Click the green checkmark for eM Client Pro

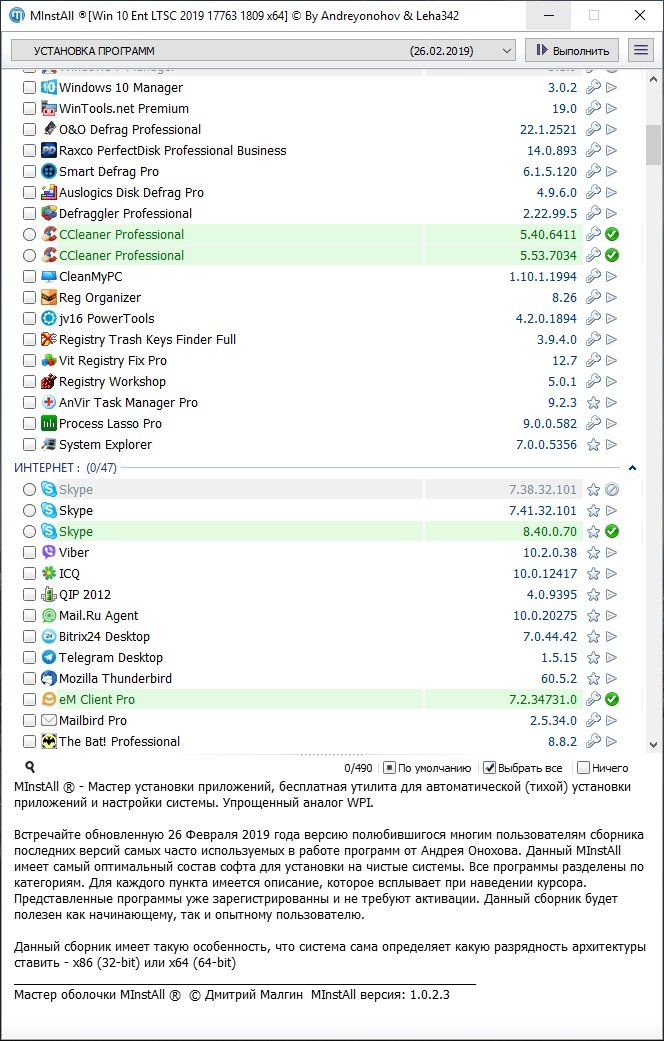(x=612, y=700)
